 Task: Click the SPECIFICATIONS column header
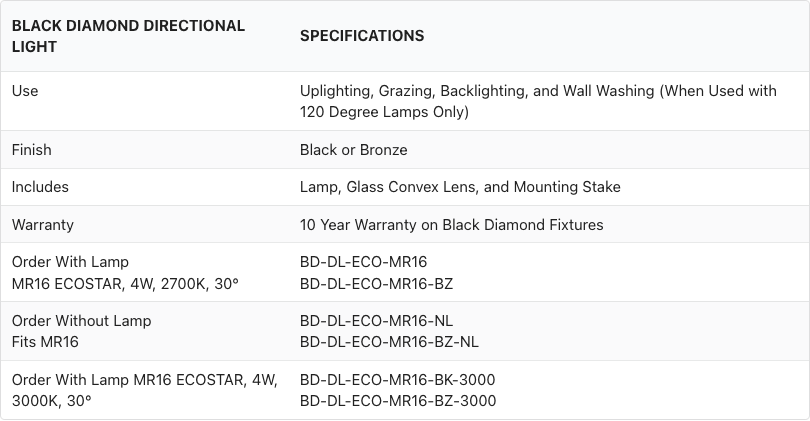362,36
